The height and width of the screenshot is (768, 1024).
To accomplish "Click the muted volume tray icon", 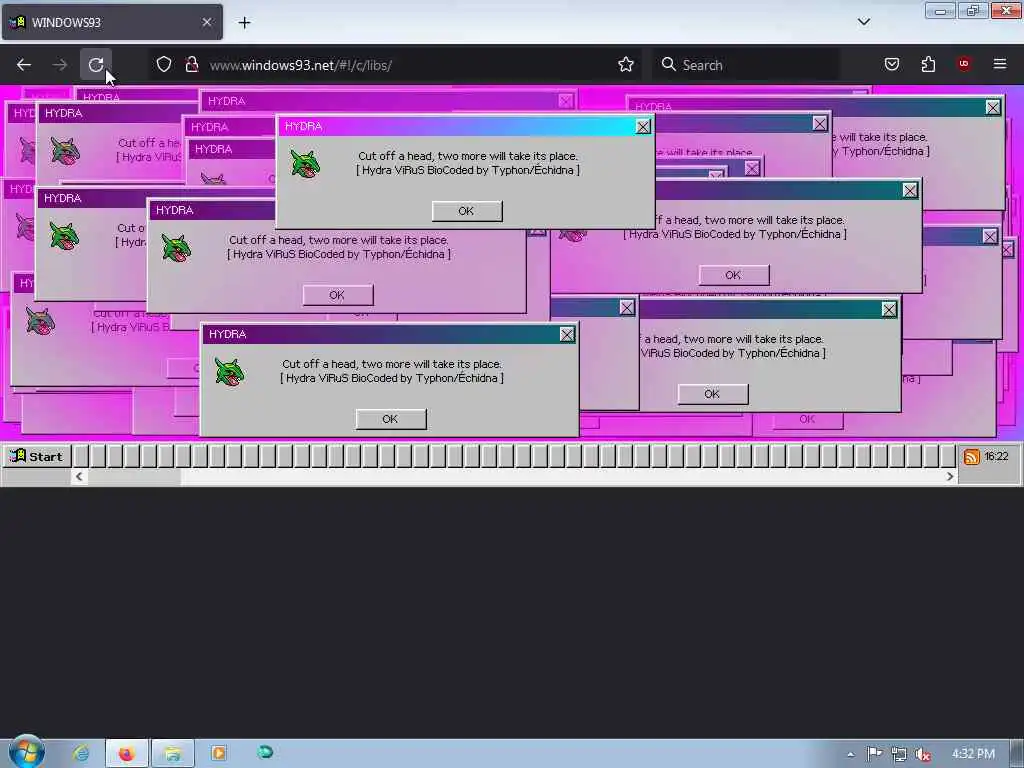I will [x=923, y=754].
